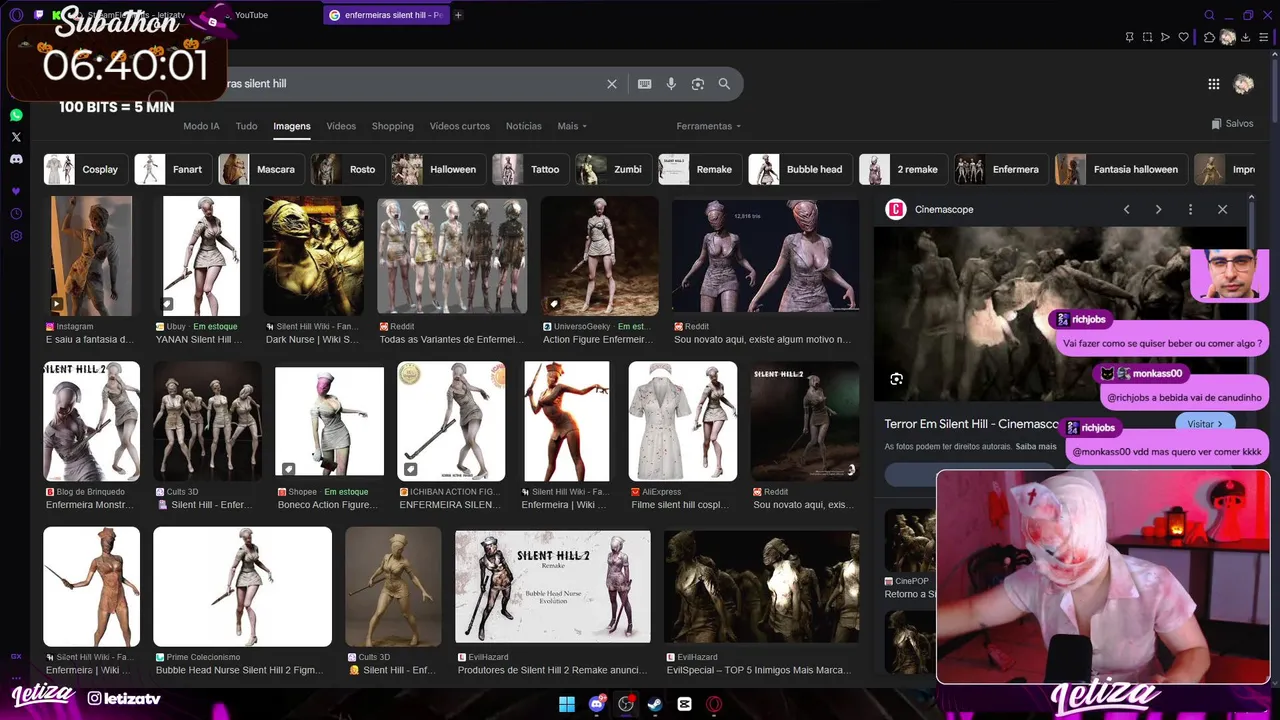Viewport: 1280px width, 720px height.
Task: Click the send arrow icon in toolbar
Action: click(x=1165, y=37)
